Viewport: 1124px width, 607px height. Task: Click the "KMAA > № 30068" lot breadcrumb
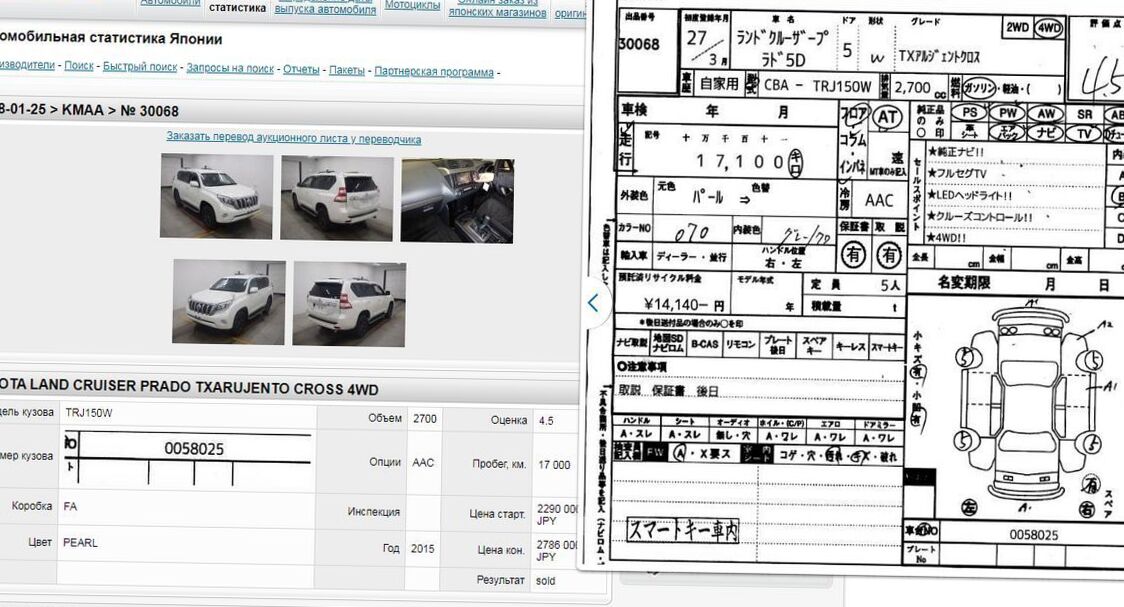tap(120, 110)
